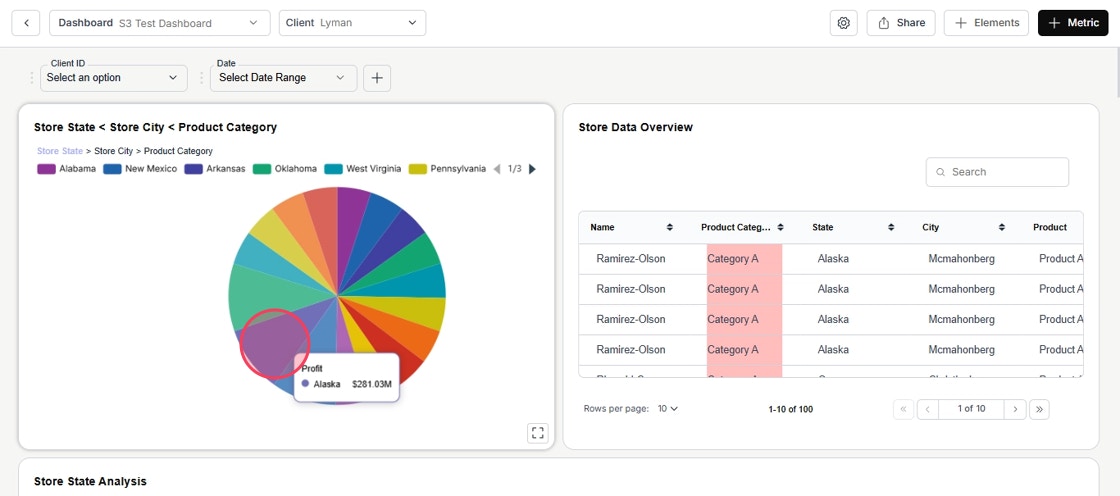
Task: Click the Store Data Overview title
Action: click(636, 127)
